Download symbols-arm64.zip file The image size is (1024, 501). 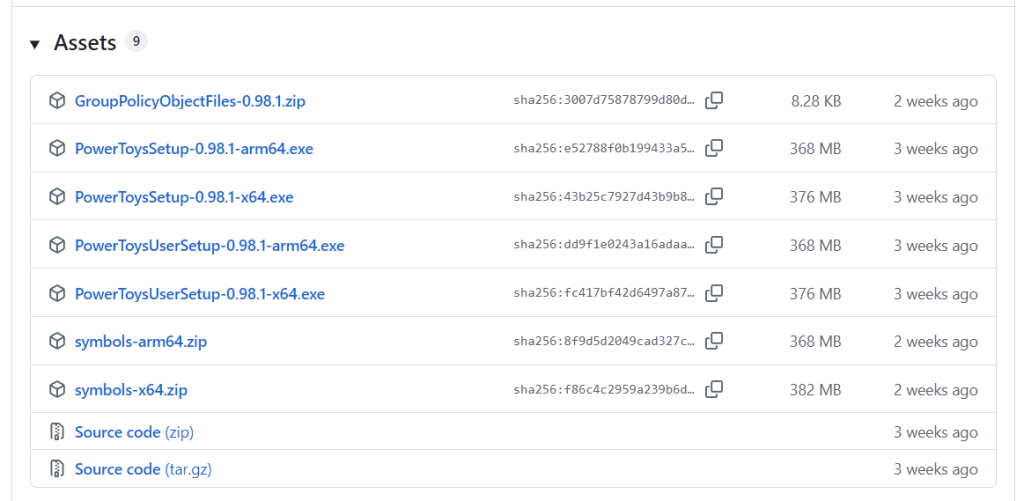[141, 342]
